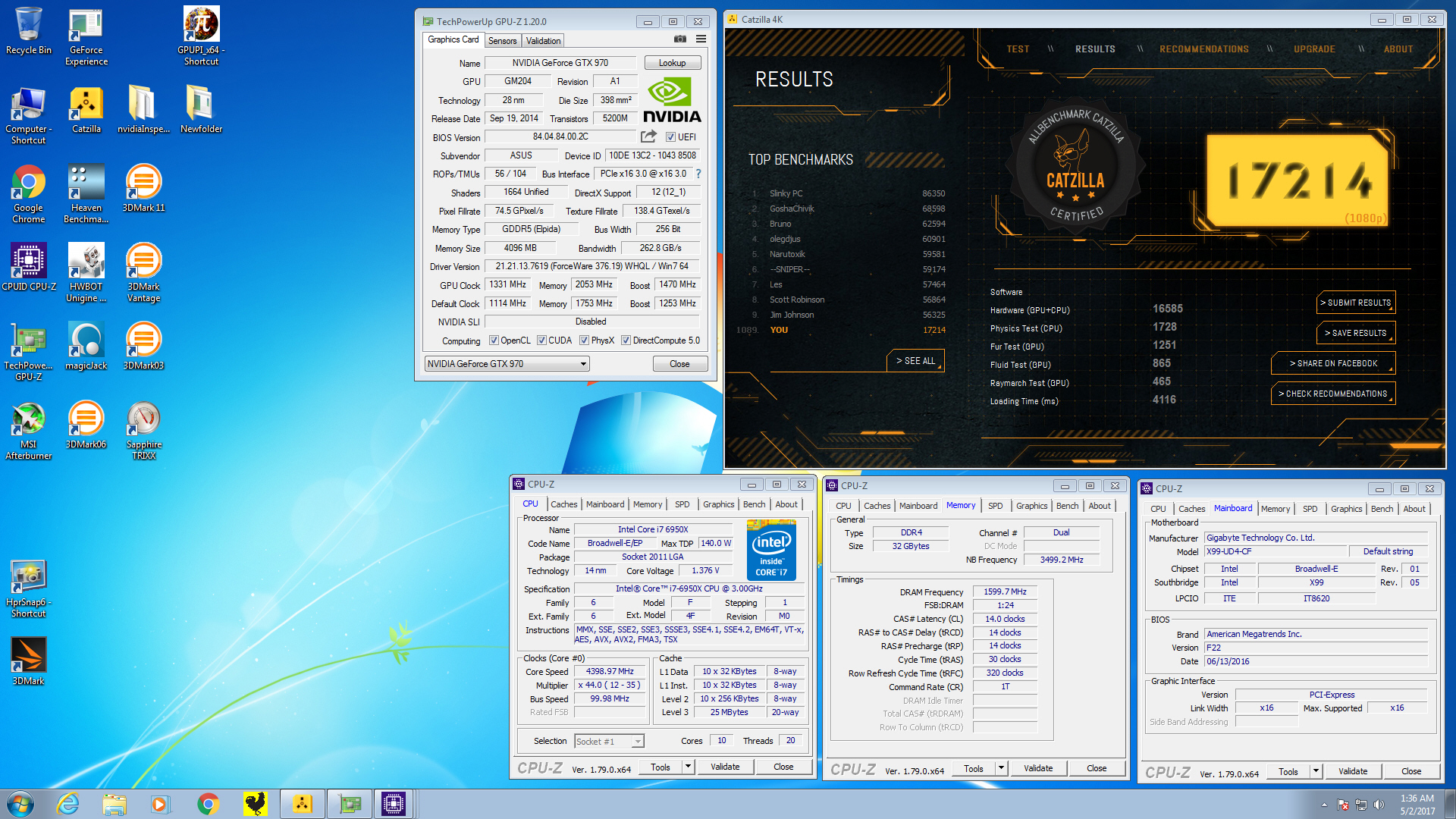The height and width of the screenshot is (819, 1456).
Task: Open TechPowerUp GPU-Z desktop icon
Action: [x=29, y=352]
